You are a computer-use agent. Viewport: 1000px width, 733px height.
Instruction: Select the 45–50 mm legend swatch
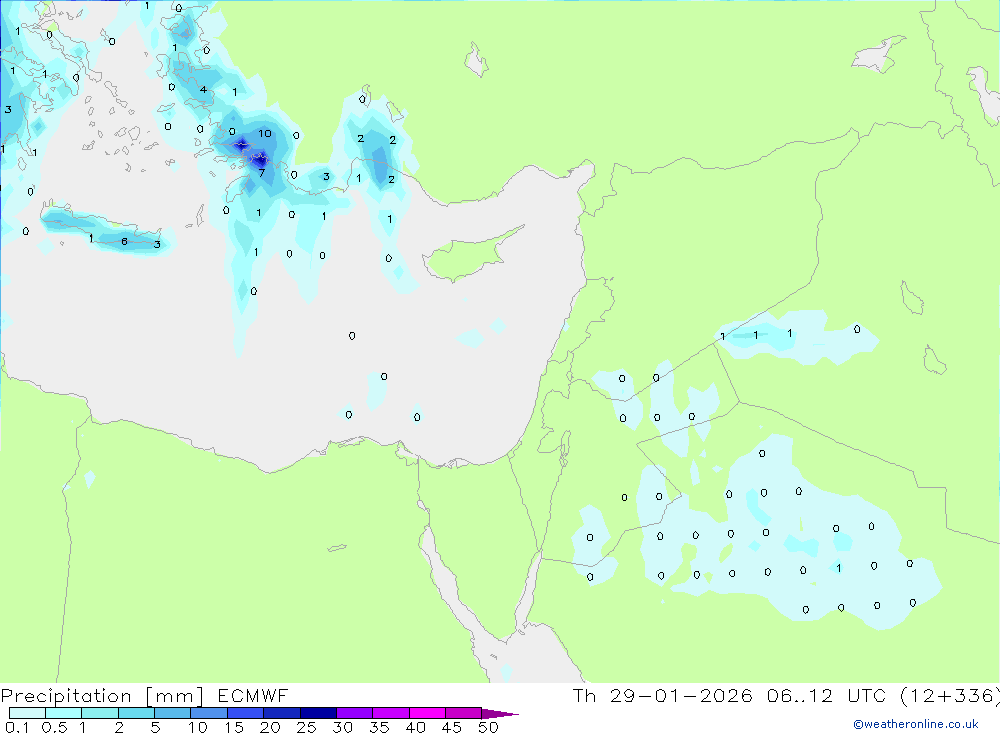[x=464, y=713]
